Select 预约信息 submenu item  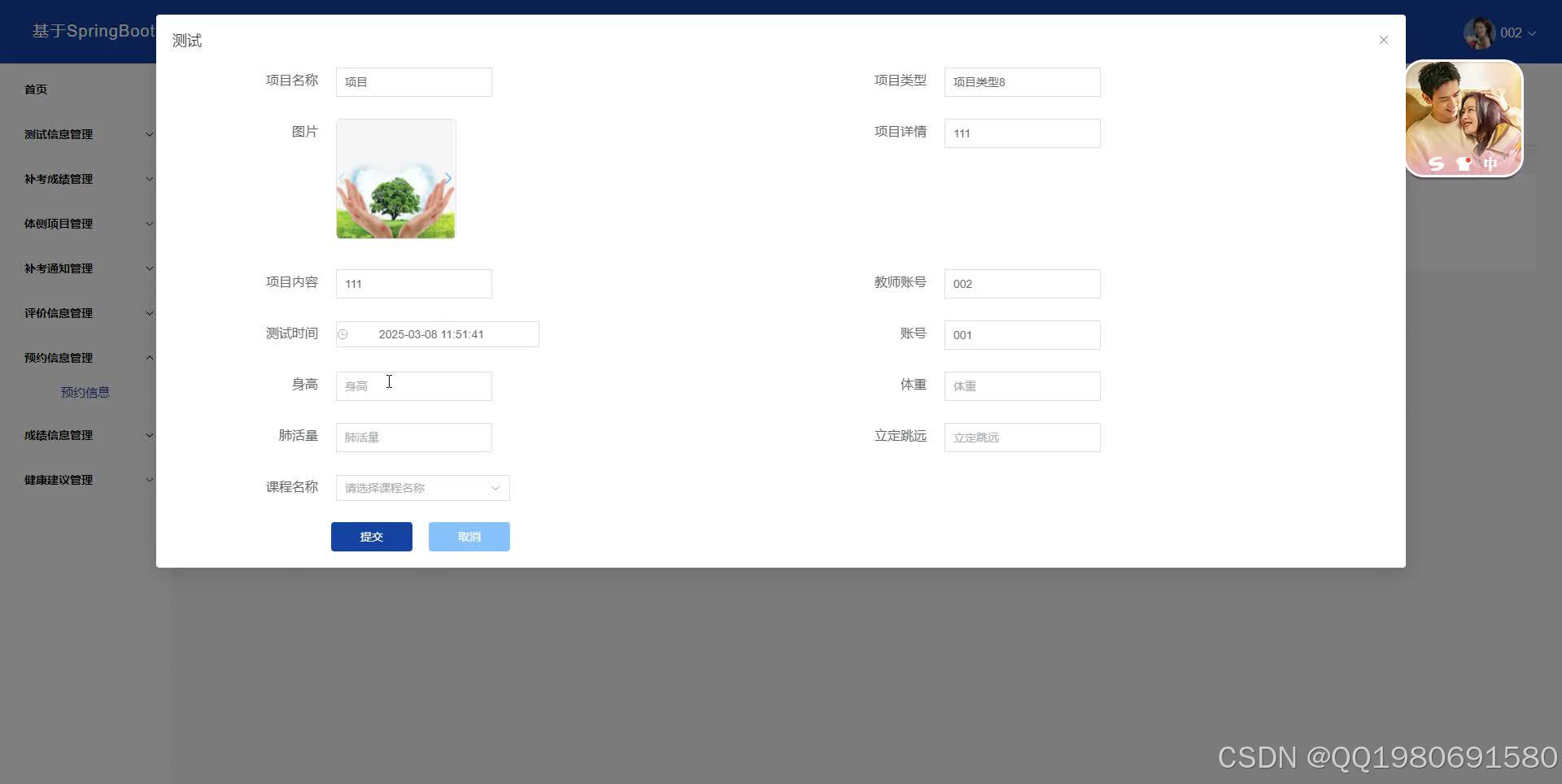[x=85, y=392]
